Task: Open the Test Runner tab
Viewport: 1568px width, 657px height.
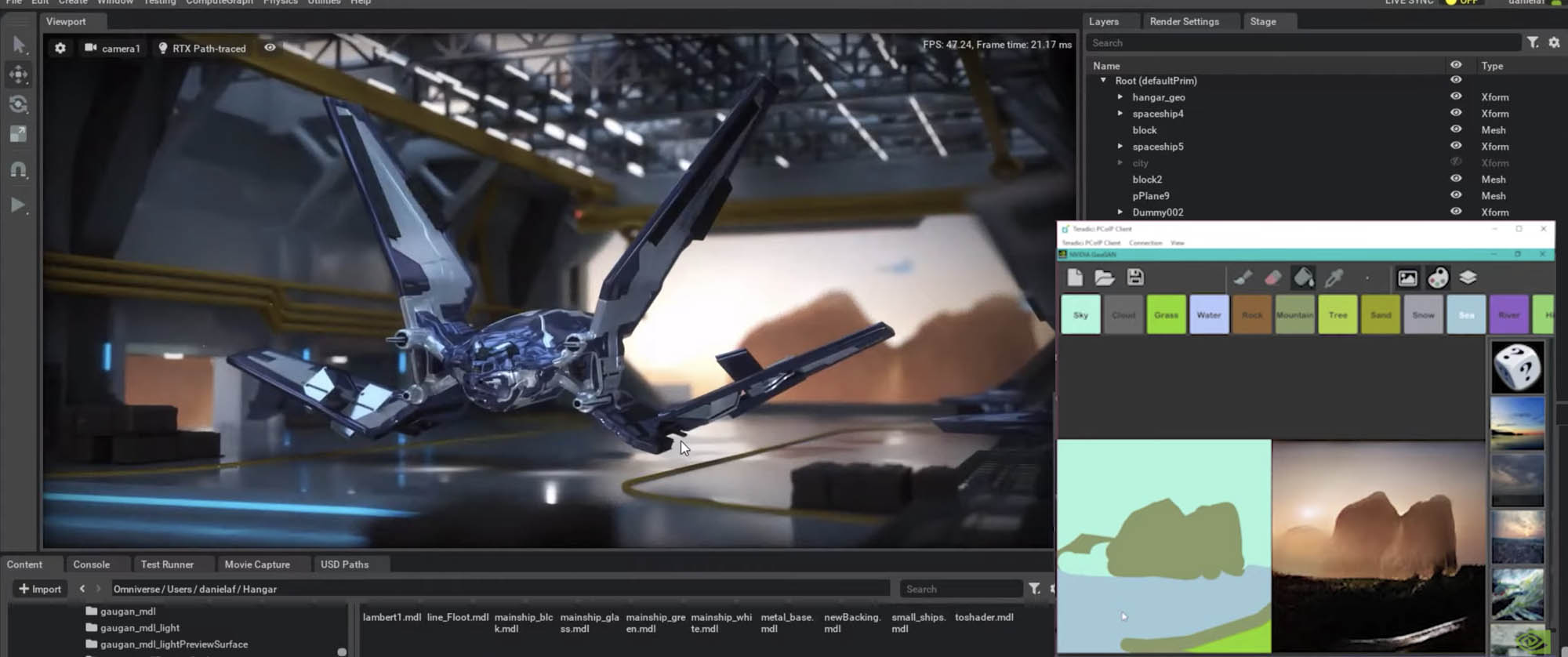Action: 167,564
